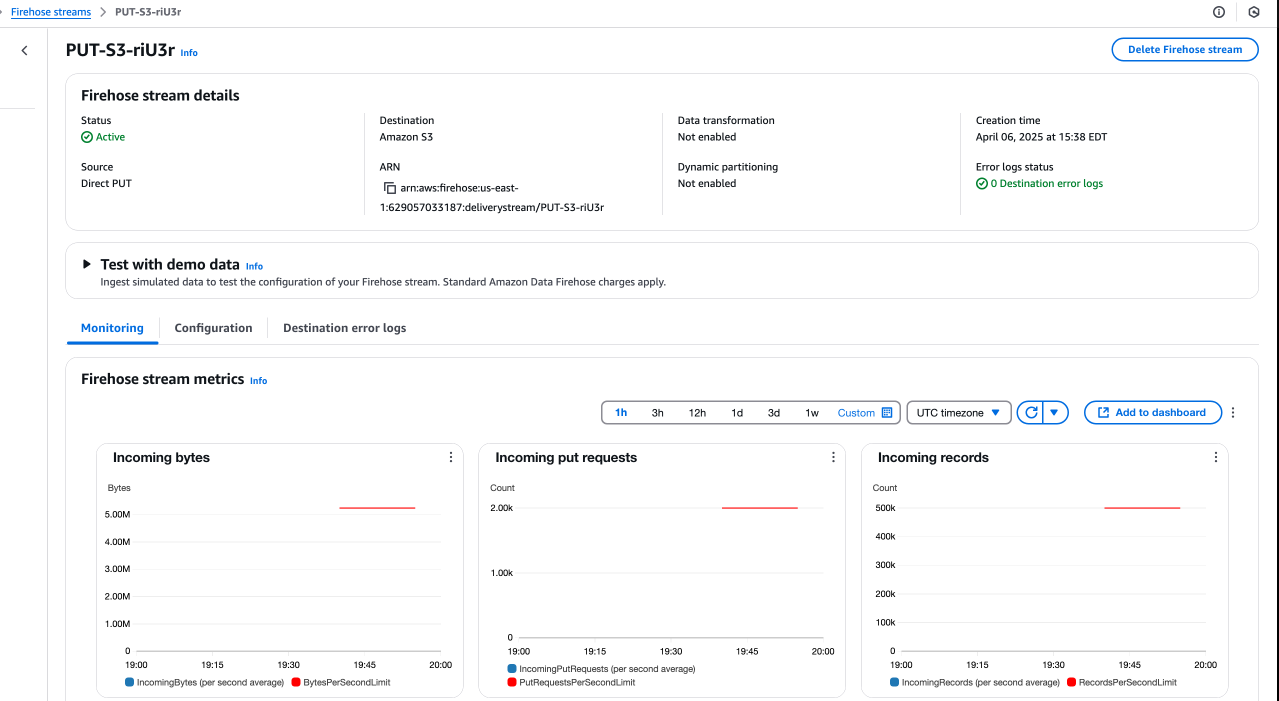This screenshot has height=701, width=1279.
Task: Open Incoming bytes chart options menu
Action: 451,457
